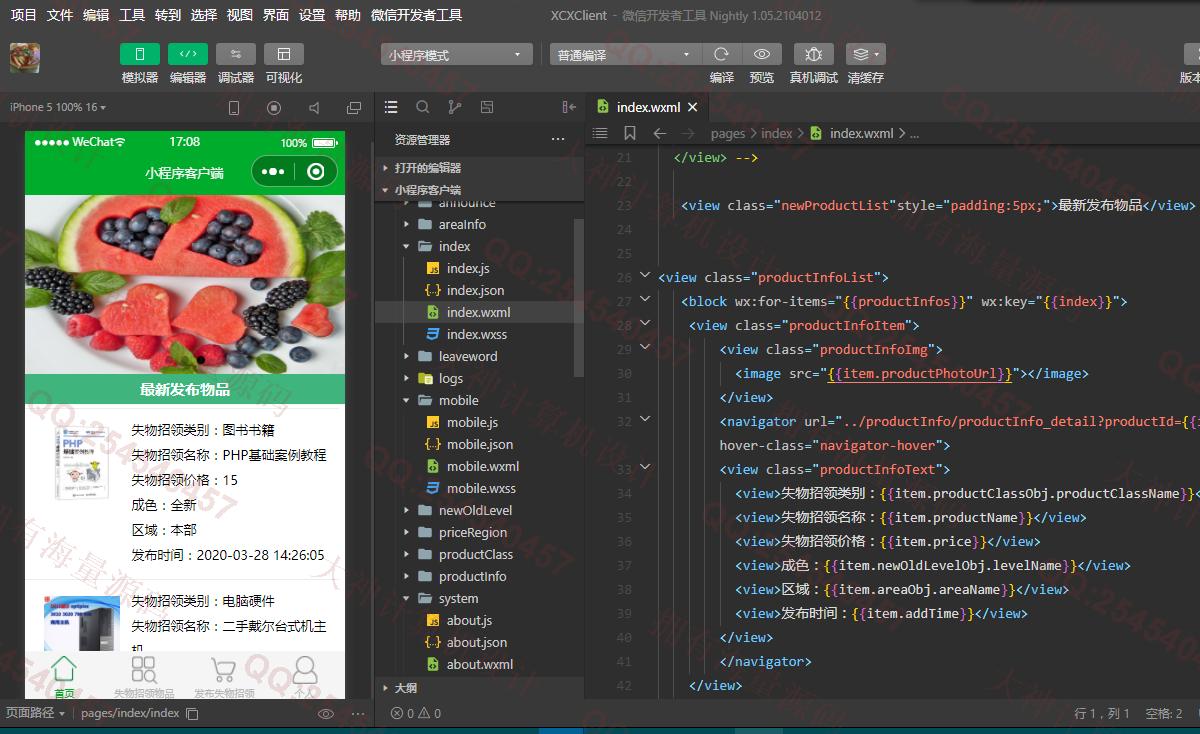
Task: Expand the 大纲 outline section
Action: [x=479, y=688]
